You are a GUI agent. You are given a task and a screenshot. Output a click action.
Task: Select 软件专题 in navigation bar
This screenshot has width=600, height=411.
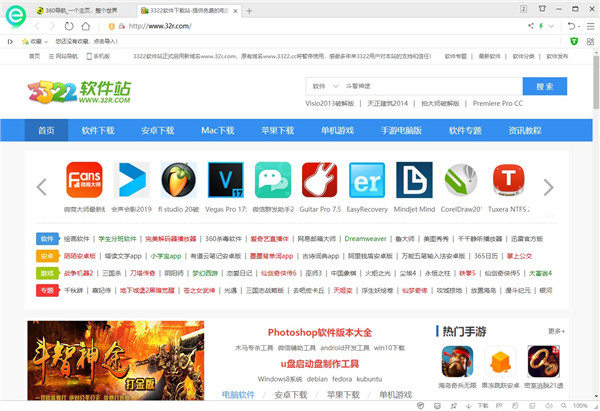click(465, 130)
